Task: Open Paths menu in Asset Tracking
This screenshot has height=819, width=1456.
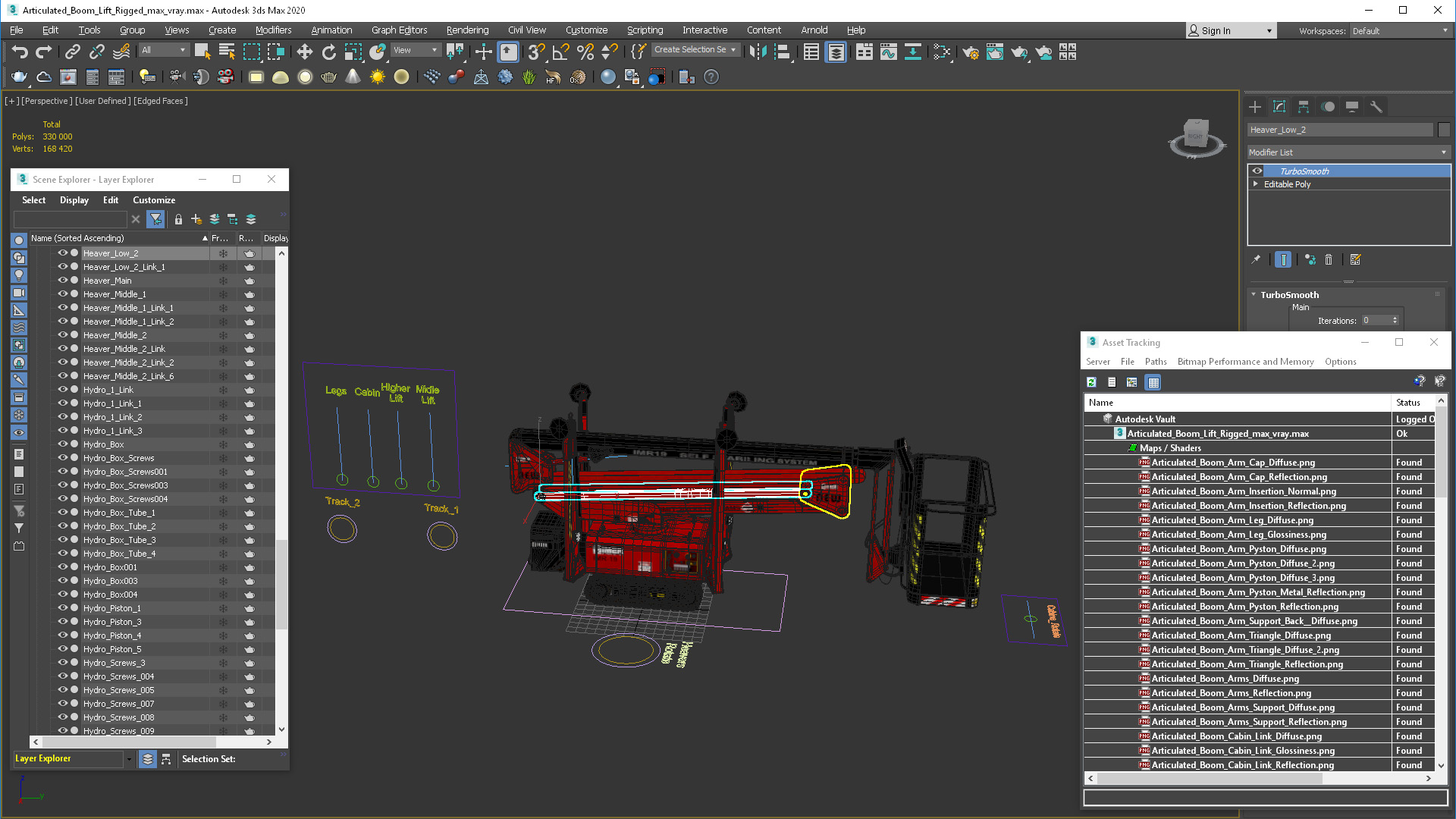Action: click(1156, 362)
